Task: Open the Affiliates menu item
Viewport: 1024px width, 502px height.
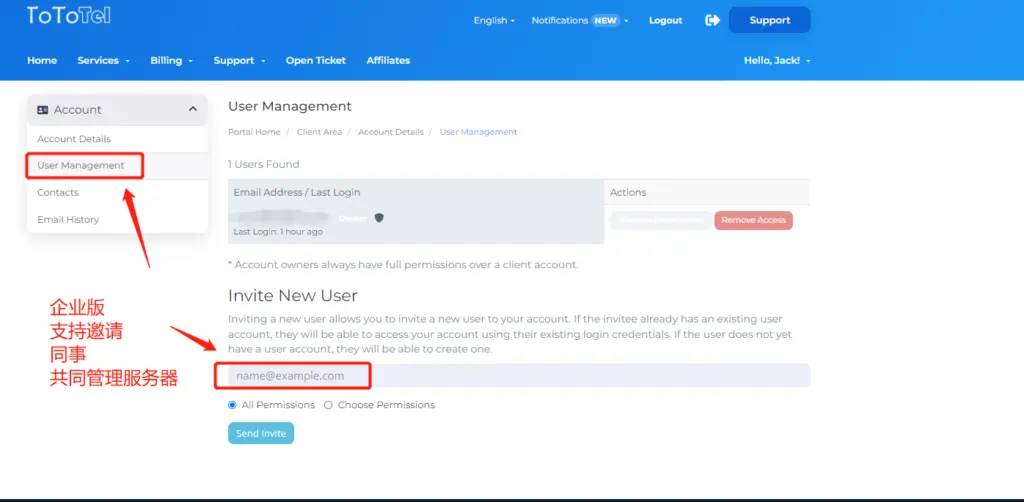Action: click(388, 60)
